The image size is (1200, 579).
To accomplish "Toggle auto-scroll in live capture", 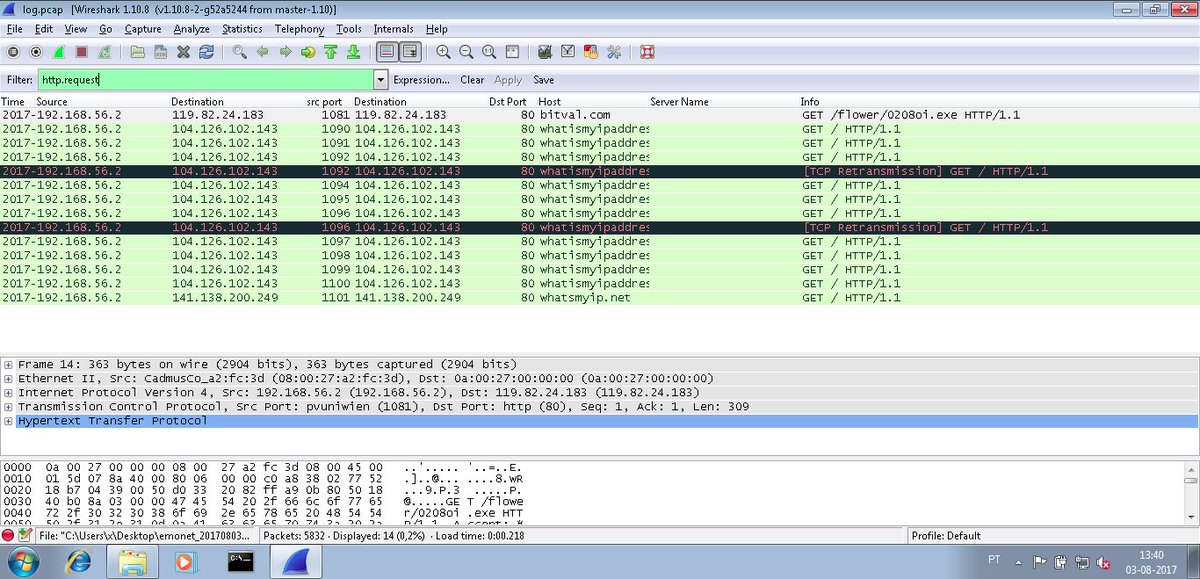I will pos(410,51).
